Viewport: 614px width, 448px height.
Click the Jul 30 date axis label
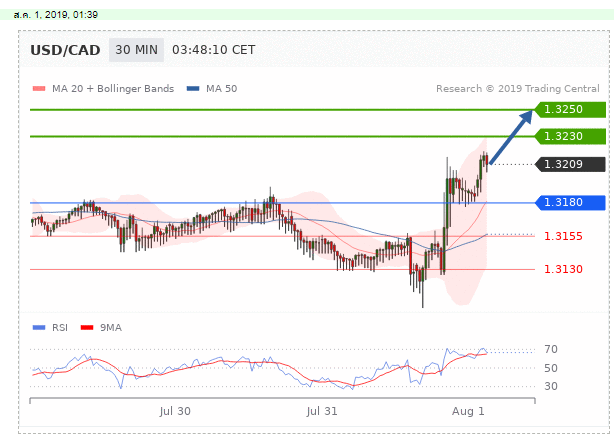(x=175, y=411)
